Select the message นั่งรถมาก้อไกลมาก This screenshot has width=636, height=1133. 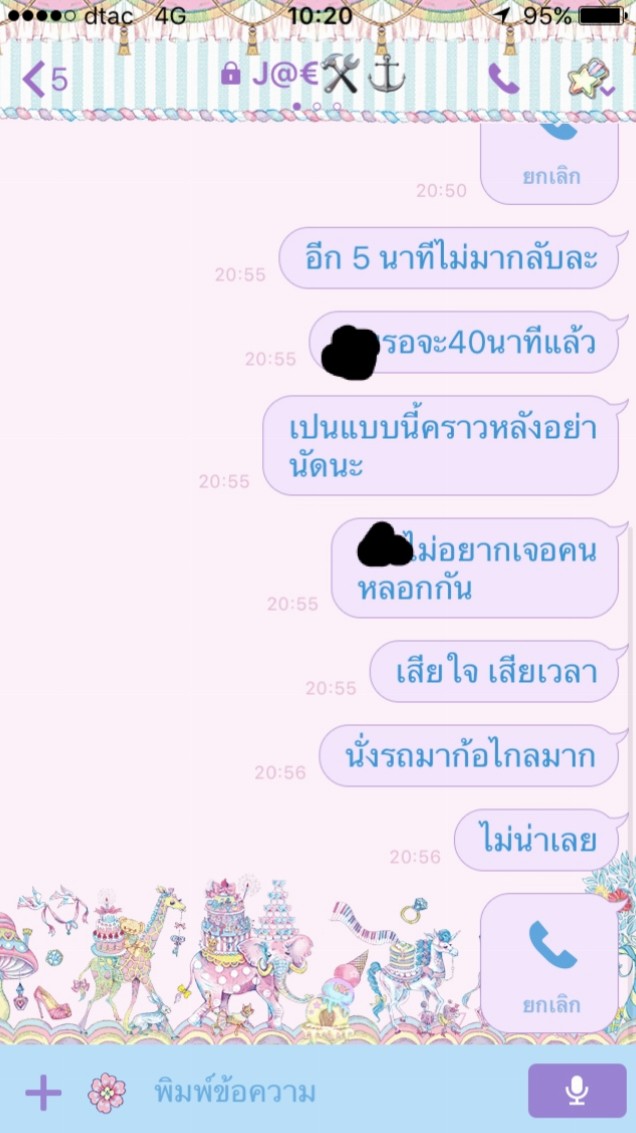(470, 756)
